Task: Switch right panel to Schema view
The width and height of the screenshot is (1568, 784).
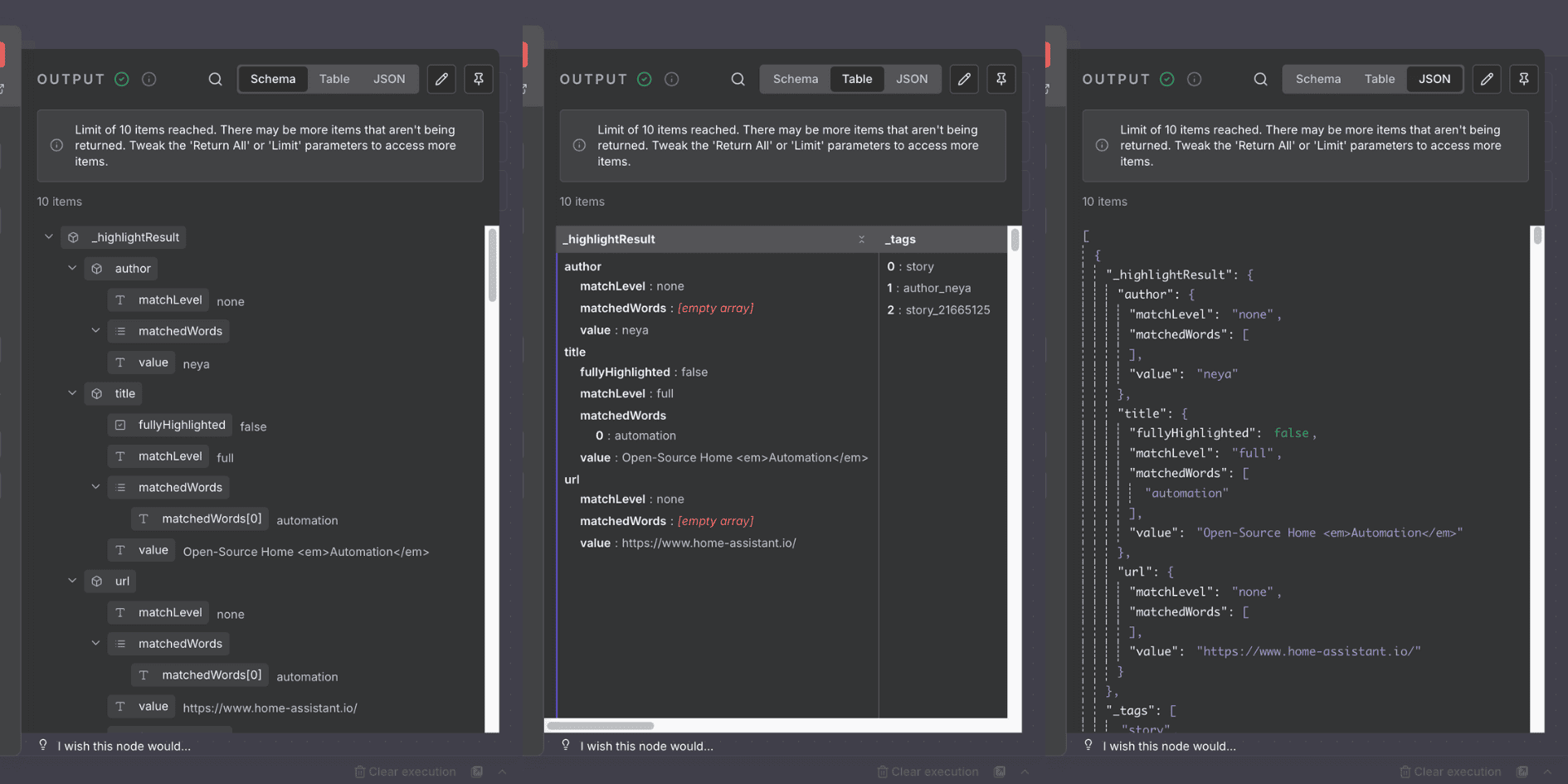Action: click(x=1318, y=79)
